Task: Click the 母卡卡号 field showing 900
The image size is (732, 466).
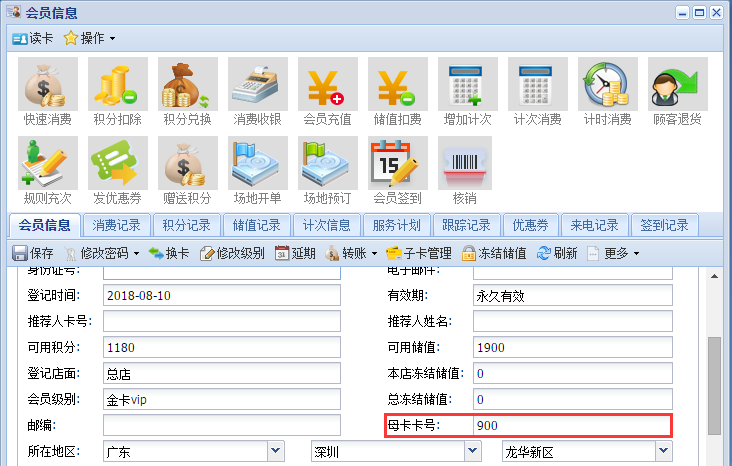Action: [x=573, y=425]
